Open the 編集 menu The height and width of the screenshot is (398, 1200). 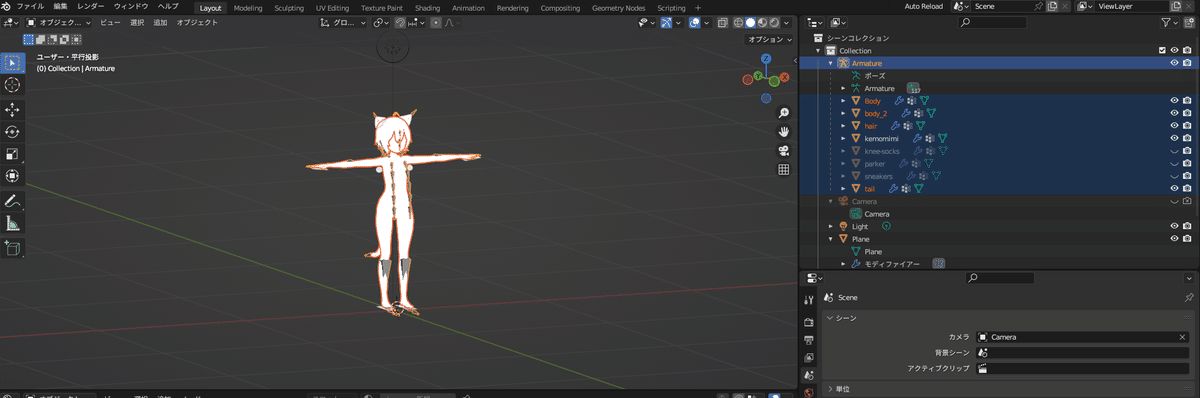coord(61,7)
